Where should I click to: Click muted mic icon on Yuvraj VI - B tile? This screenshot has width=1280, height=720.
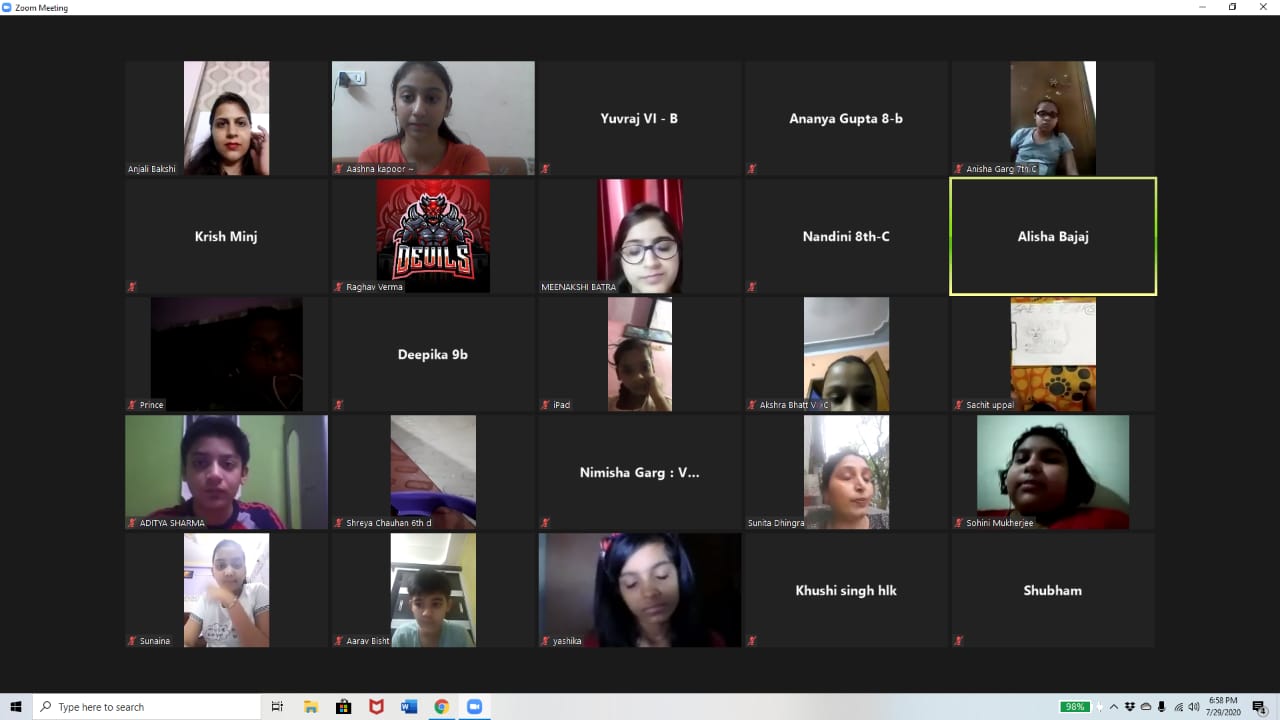(x=545, y=169)
